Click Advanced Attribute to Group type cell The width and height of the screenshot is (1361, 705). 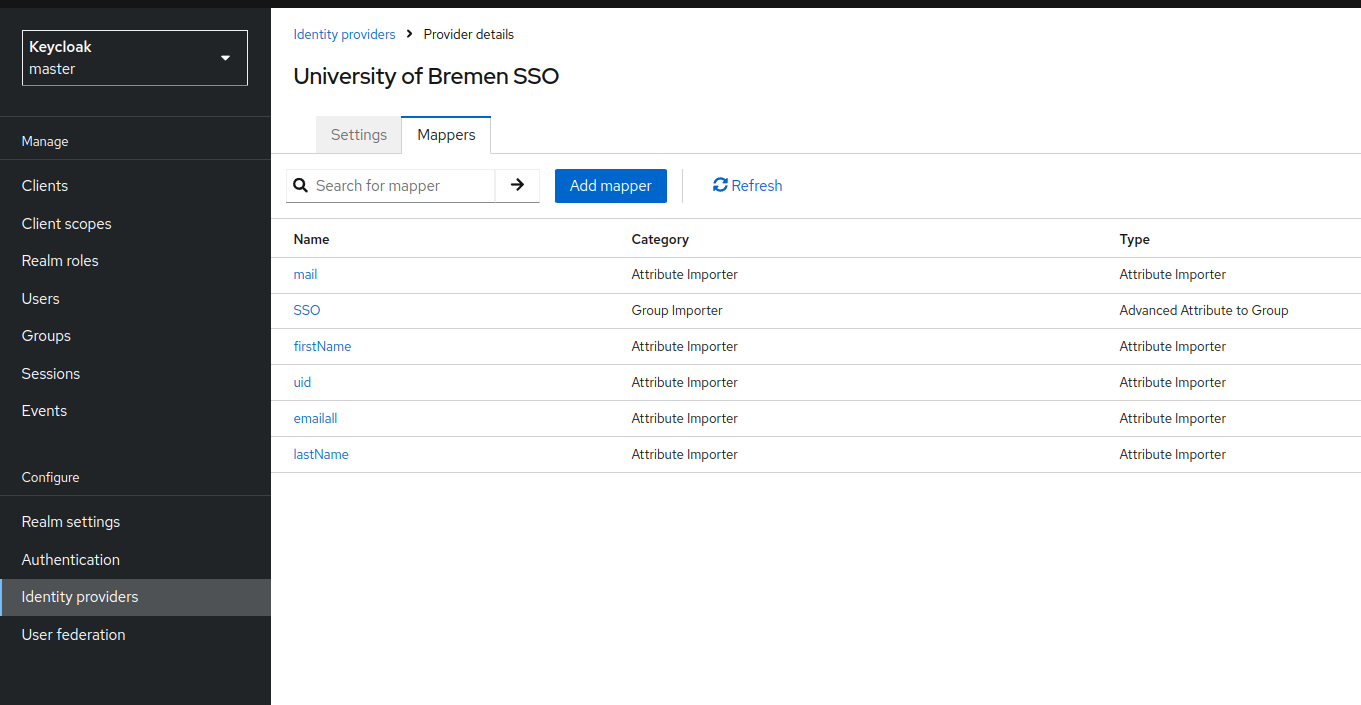(1204, 310)
